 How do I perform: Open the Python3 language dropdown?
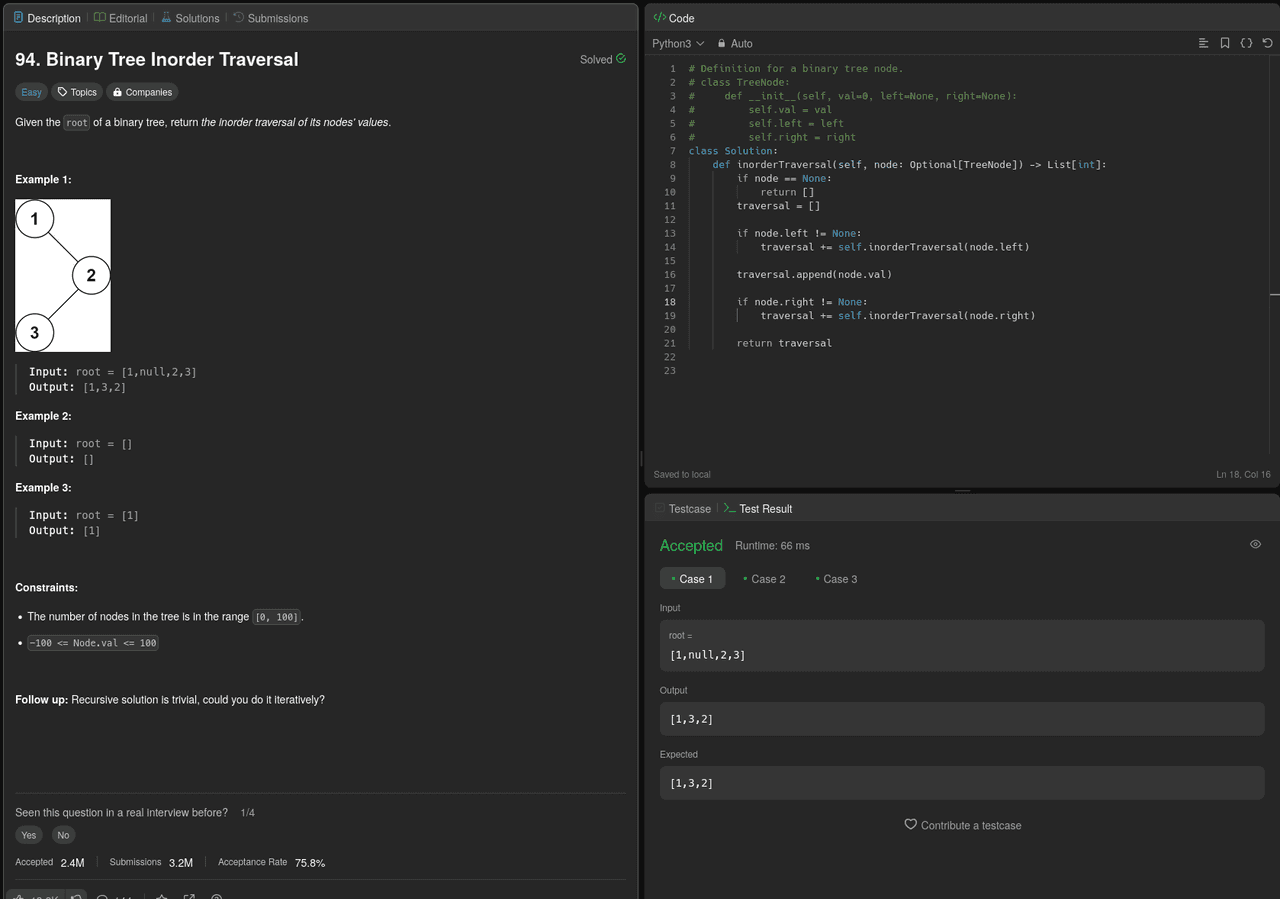[677, 43]
